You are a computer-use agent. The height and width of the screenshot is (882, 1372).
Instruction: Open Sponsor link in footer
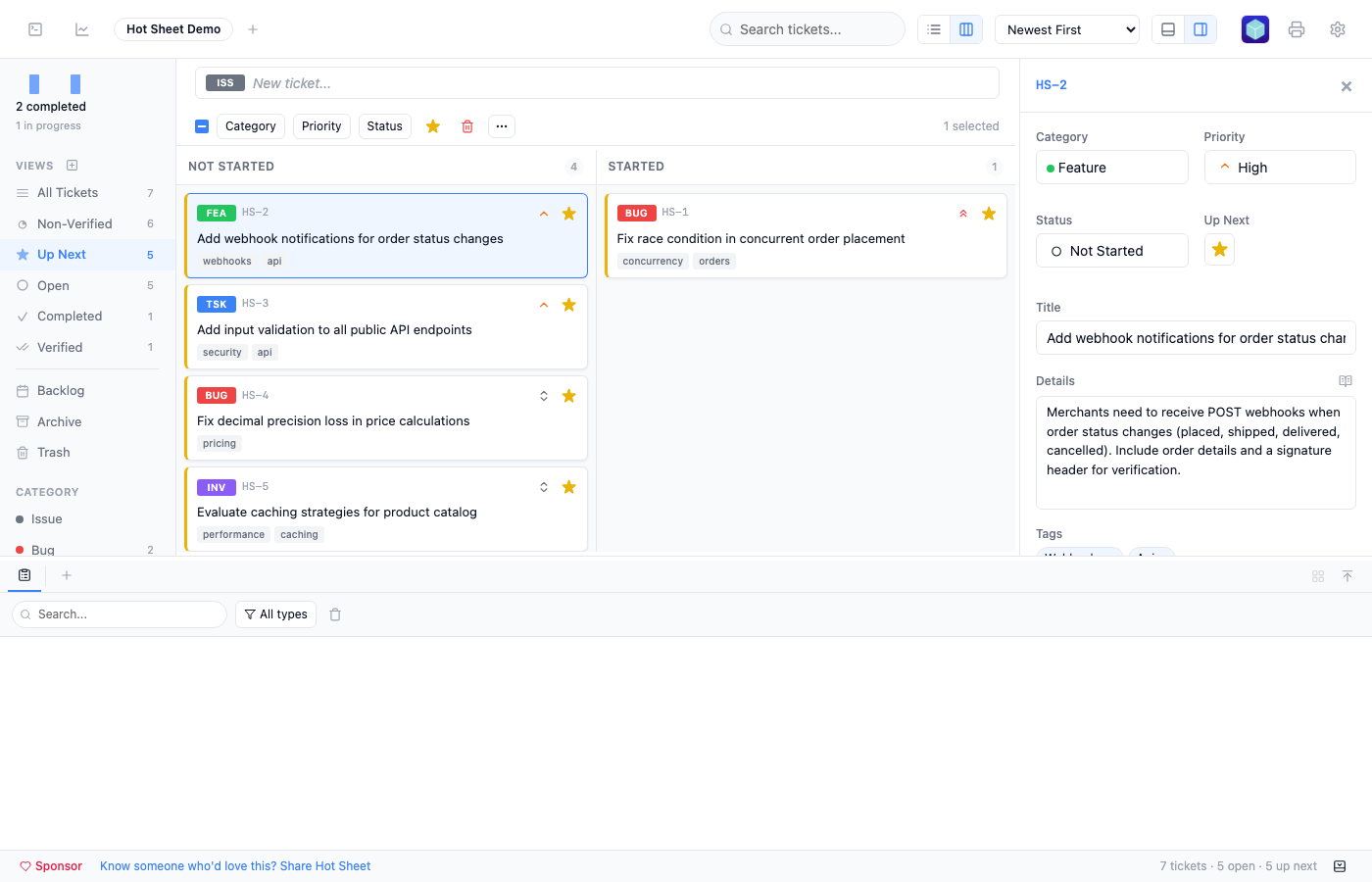pyautogui.click(x=51, y=866)
